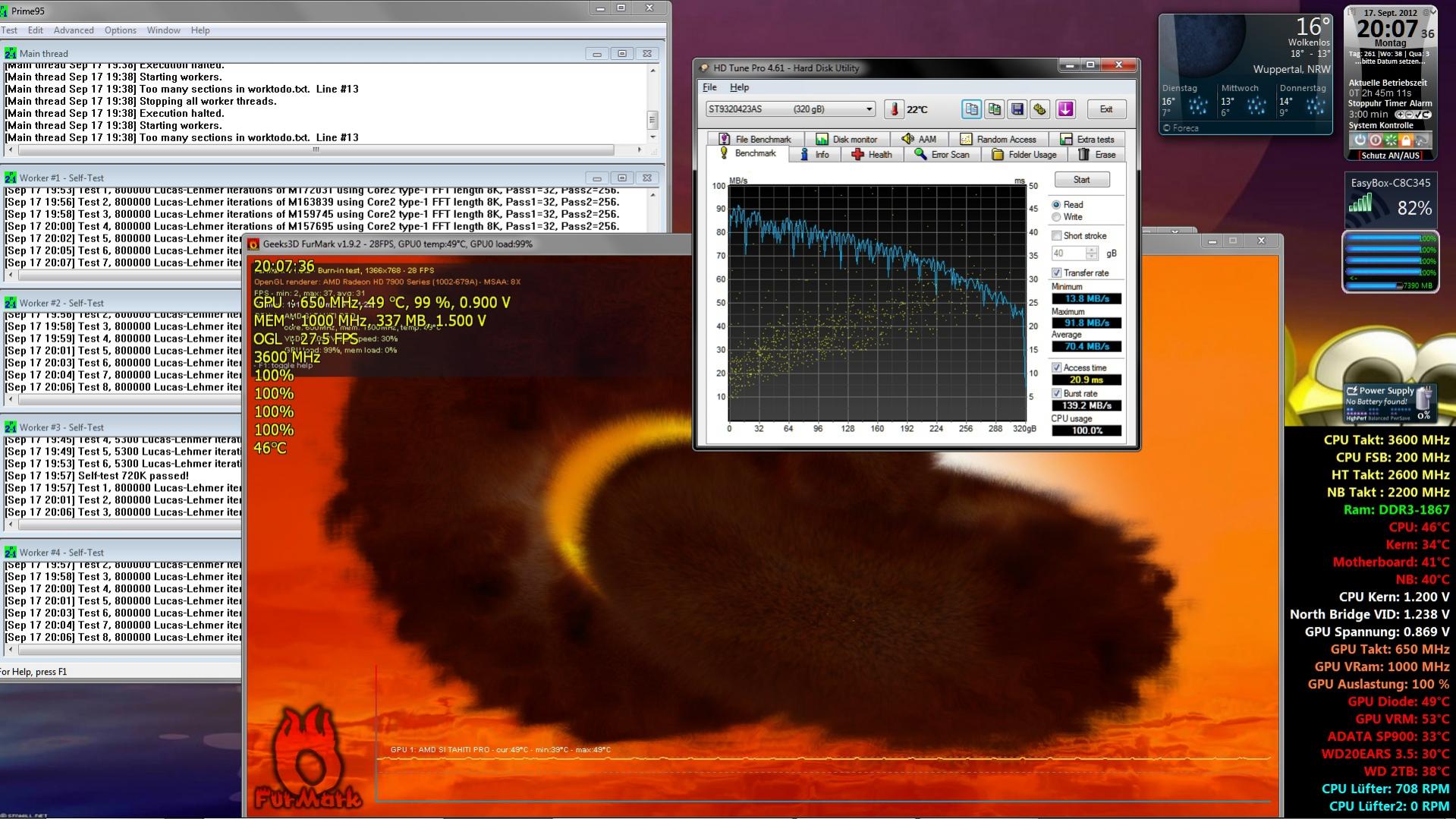
Task: Click the red restart icon in System Kontrolle
Action: [x=1375, y=140]
